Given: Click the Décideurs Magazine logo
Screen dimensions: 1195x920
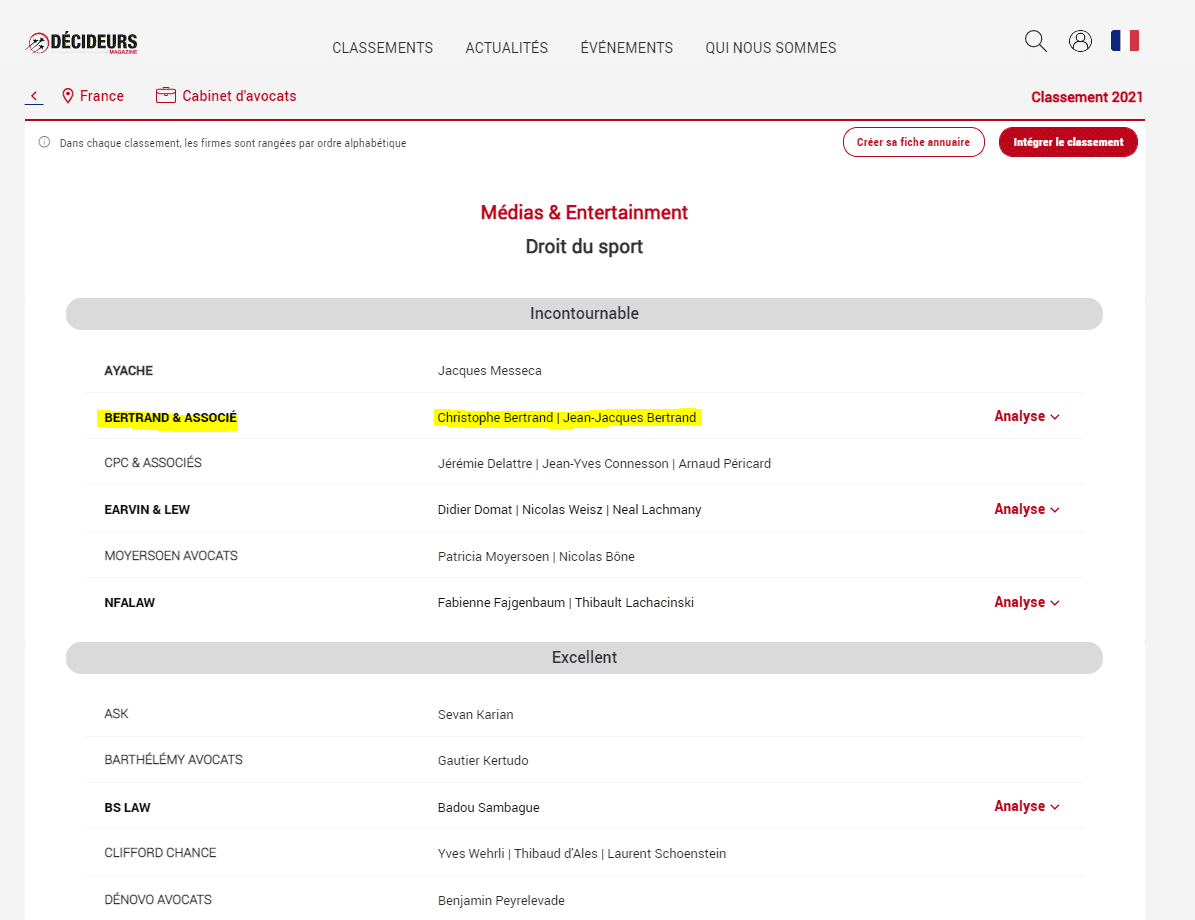Looking at the screenshot, I should 82,44.
